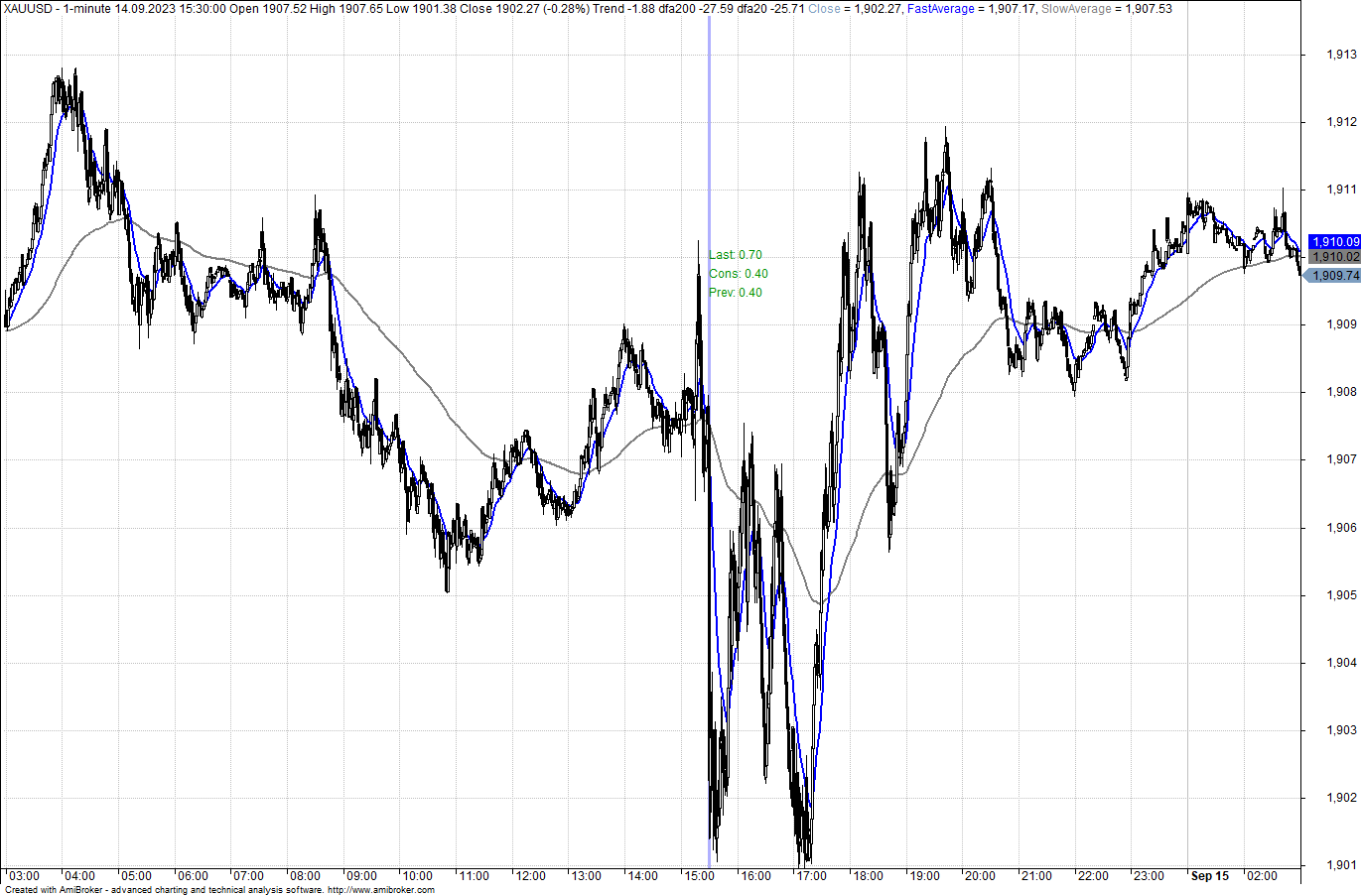Select the blue 1,910.09 price label
Screen dimensions: 1361x896
point(1335,242)
